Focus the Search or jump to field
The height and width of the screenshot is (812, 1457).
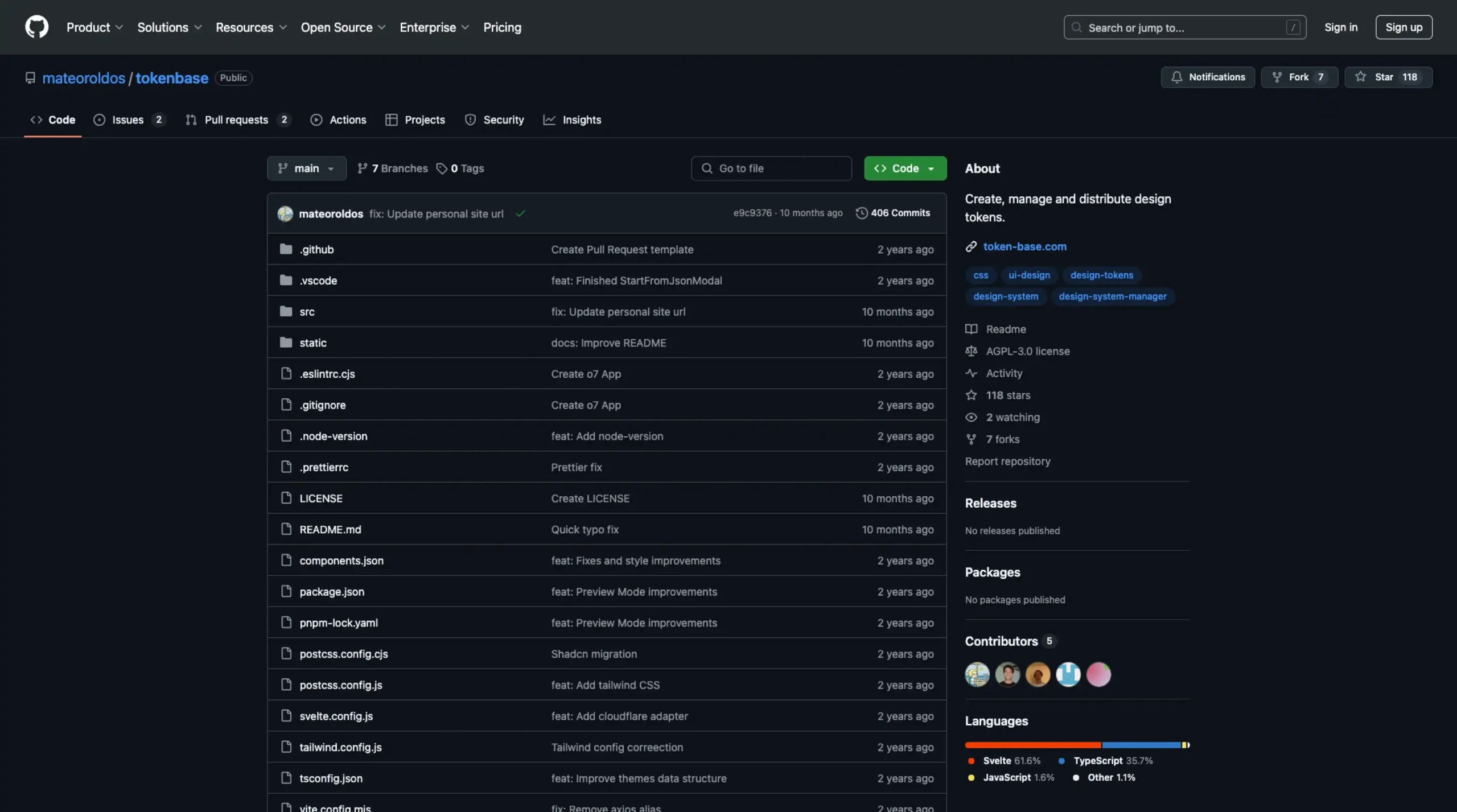pyautogui.click(x=1185, y=27)
